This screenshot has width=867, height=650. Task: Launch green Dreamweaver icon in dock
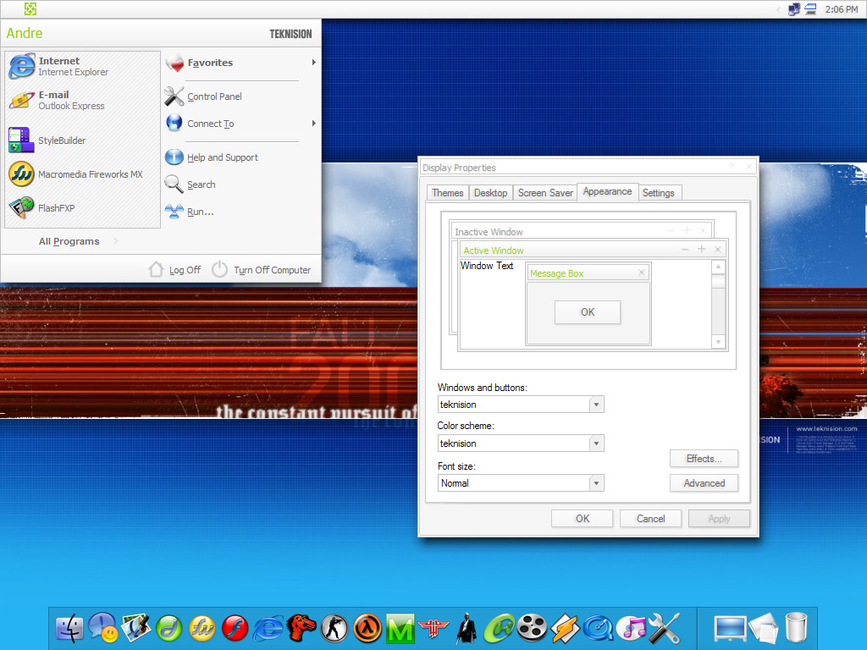pyautogui.click(x=169, y=629)
